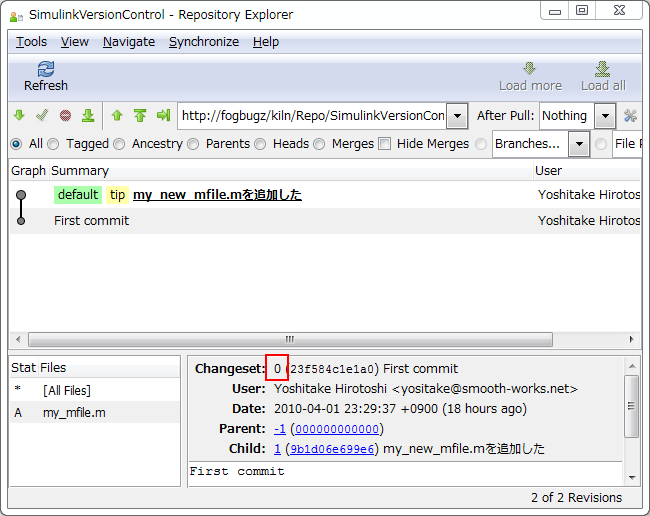The image size is (650, 516).
Task: Open the Synchronize menu
Action: pos(203,42)
